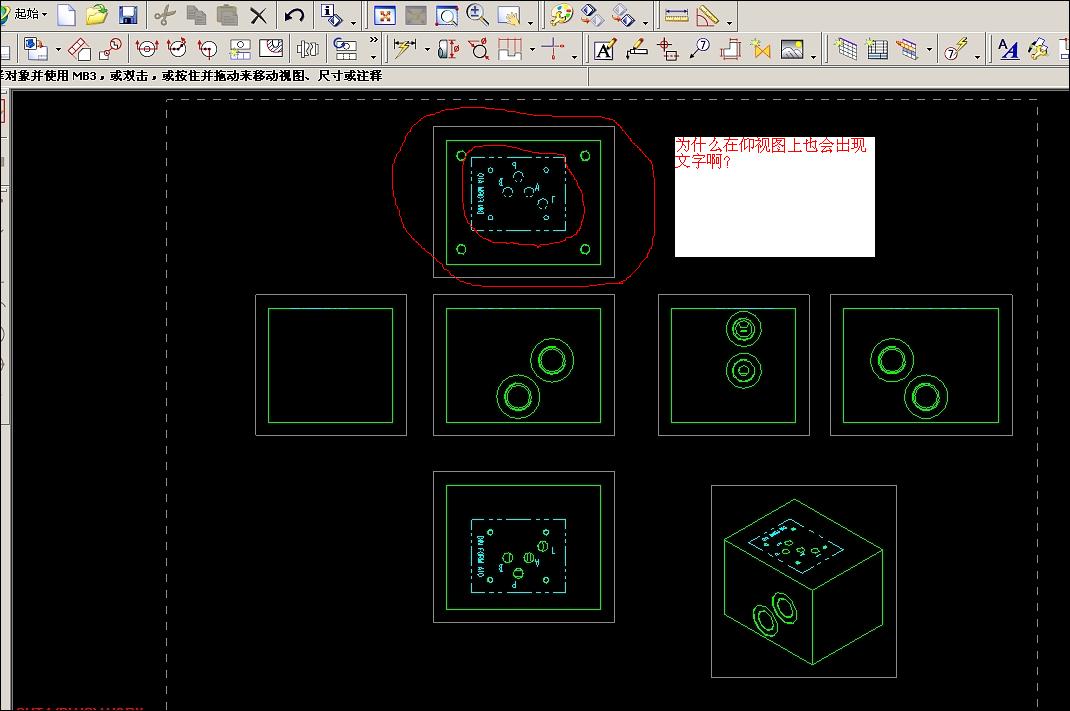Screen dimensions: 1070x711
Task: Open the object Information tool
Action: [332, 14]
